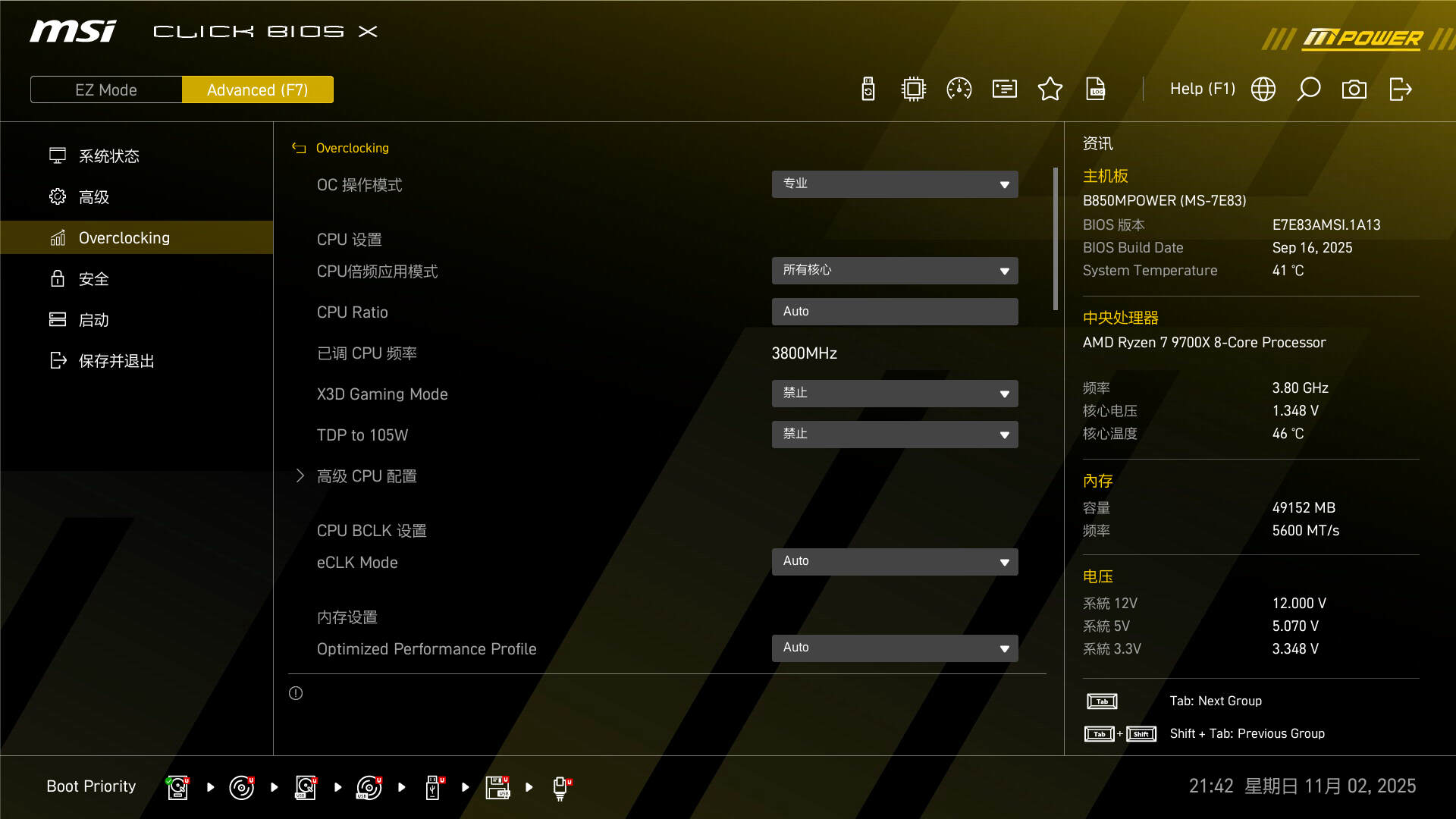Open the speedometer hardware monitor icon

click(959, 89)
